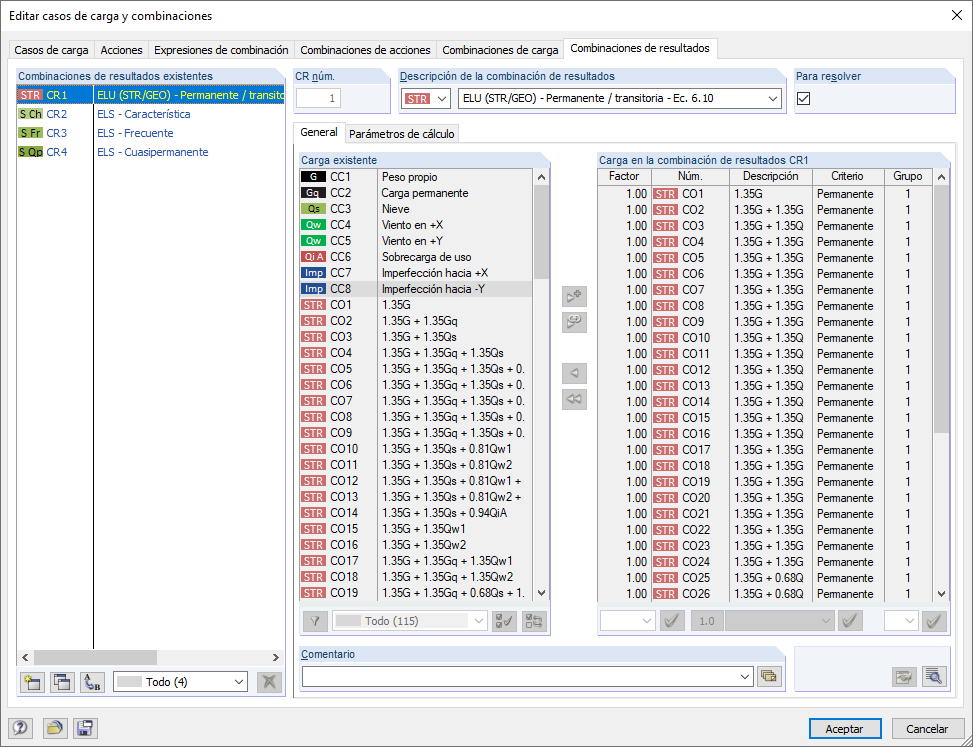Select the General subtab
Screen dimensions: 973x747
click(319, 132)
